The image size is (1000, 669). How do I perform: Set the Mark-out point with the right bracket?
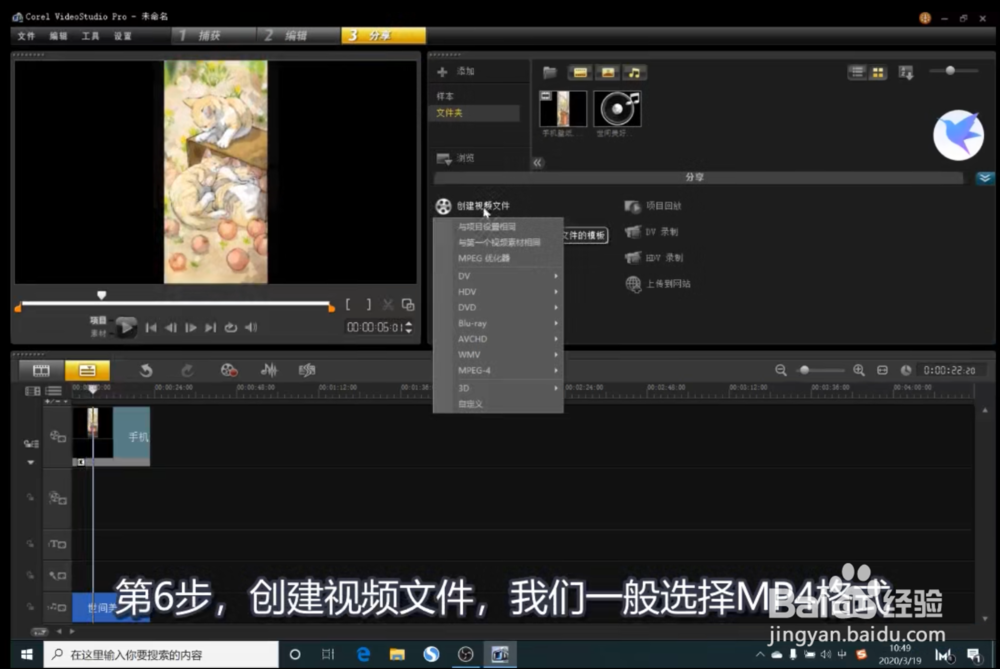pos(369,305)
